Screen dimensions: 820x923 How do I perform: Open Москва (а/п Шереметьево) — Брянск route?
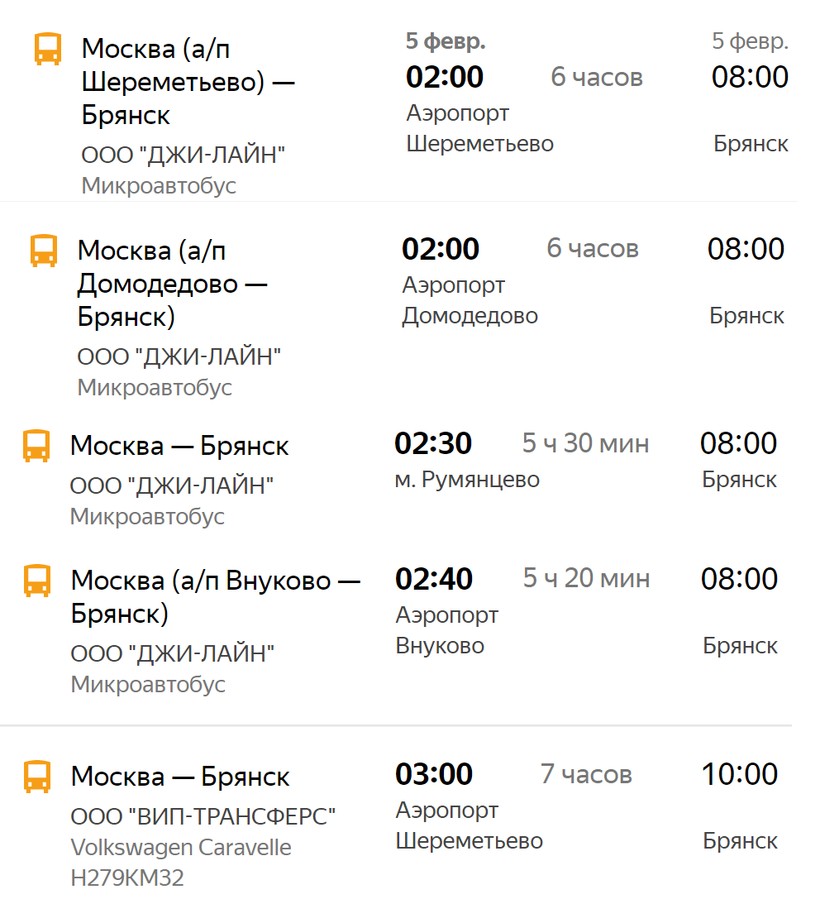188,81
